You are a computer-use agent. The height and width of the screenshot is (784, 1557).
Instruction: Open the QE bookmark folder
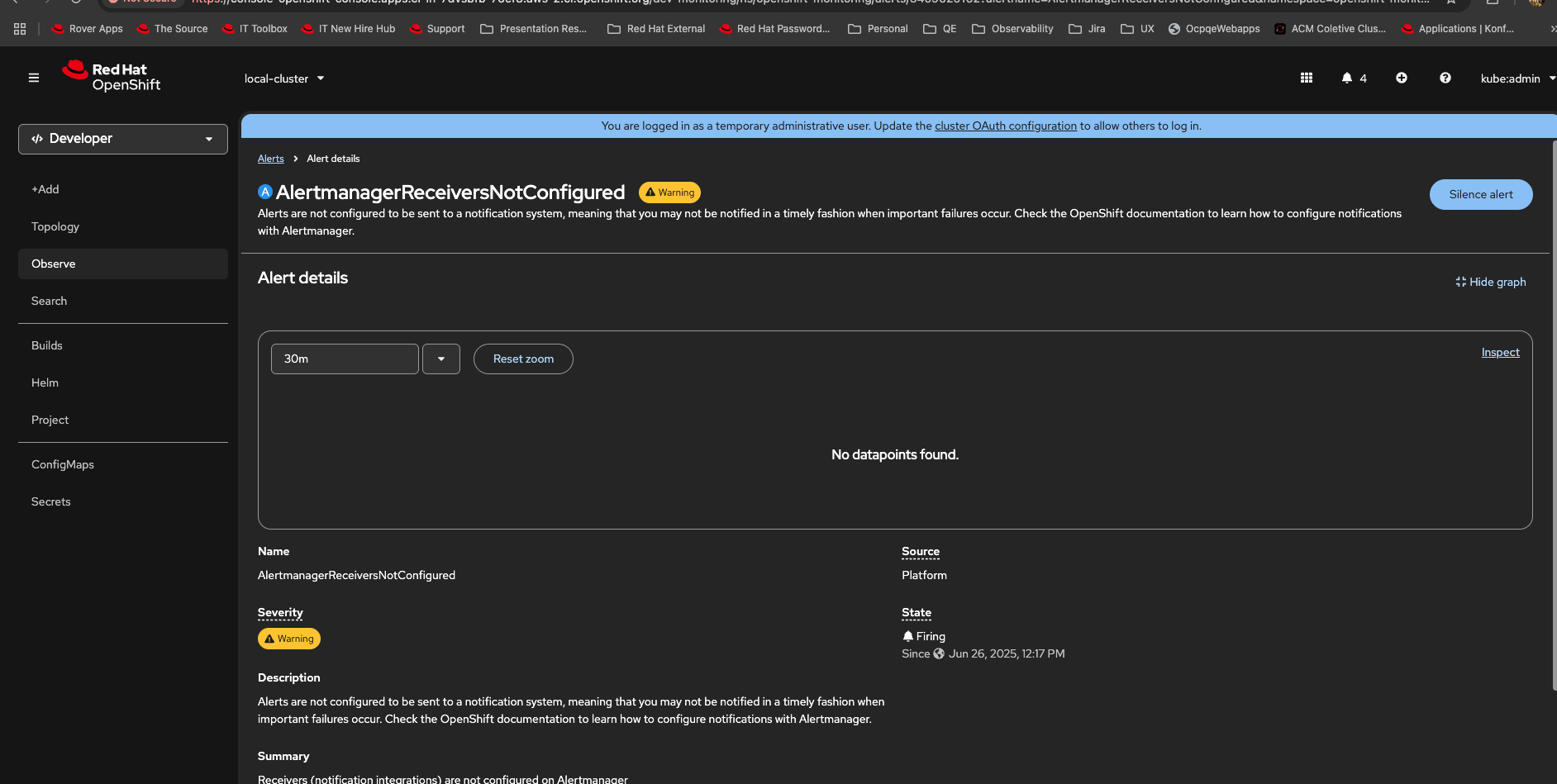click(x=940, y=29)
